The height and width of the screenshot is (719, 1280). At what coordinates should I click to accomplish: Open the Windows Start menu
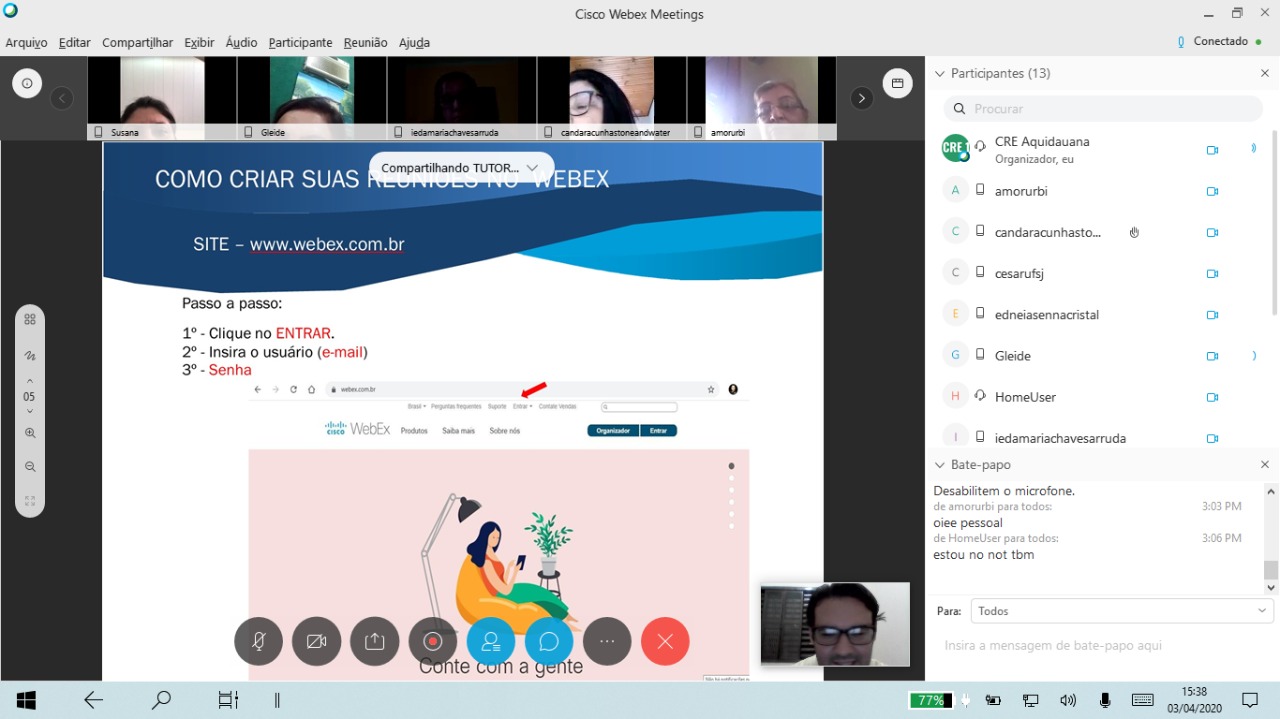point(26,700)
